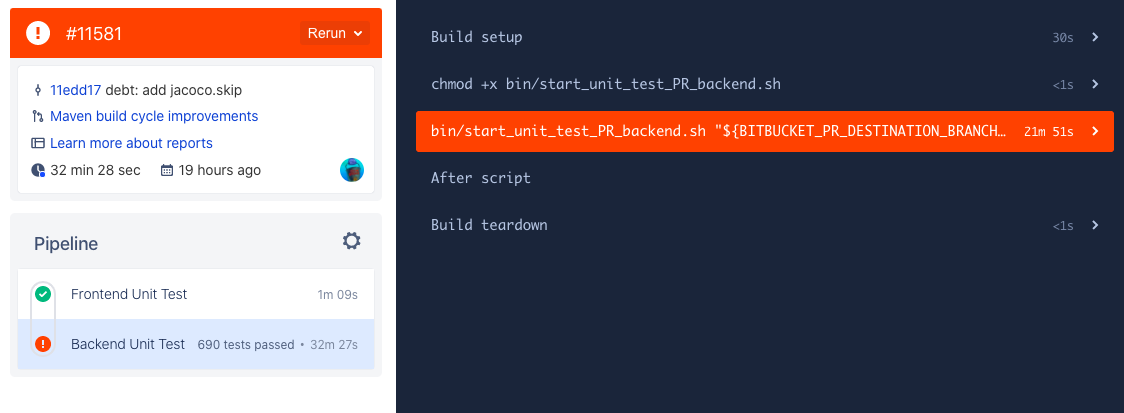The image size is (1124, 413).
Task: Click the green success check on Frontend Unit Test
Action: [43, 294]
